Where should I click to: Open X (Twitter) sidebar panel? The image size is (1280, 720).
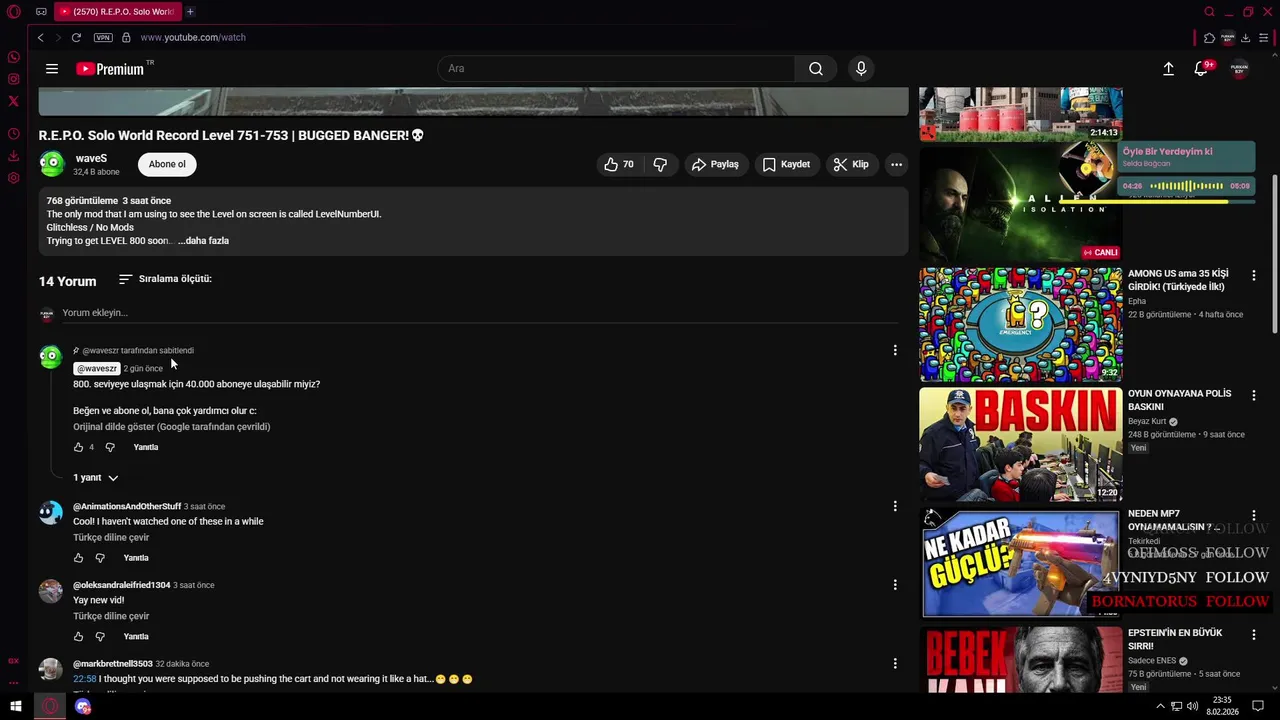click(13, 101)
